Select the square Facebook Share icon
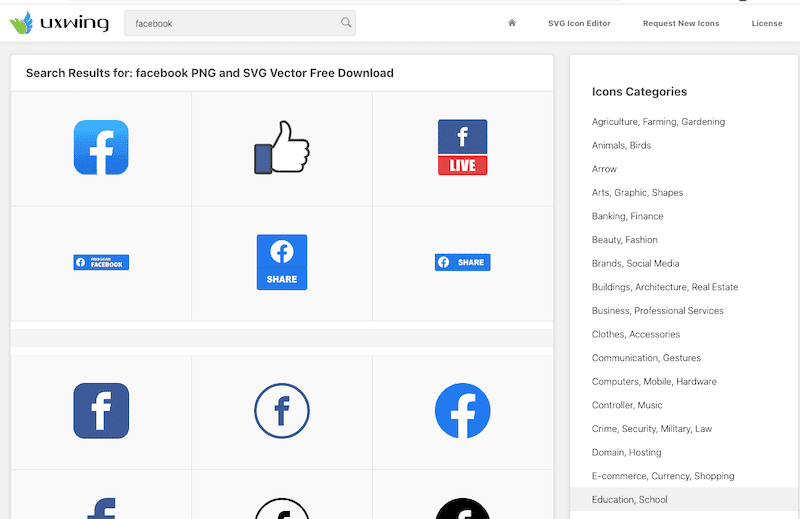Viewport: 800px width, 519px height. [281, 262]
